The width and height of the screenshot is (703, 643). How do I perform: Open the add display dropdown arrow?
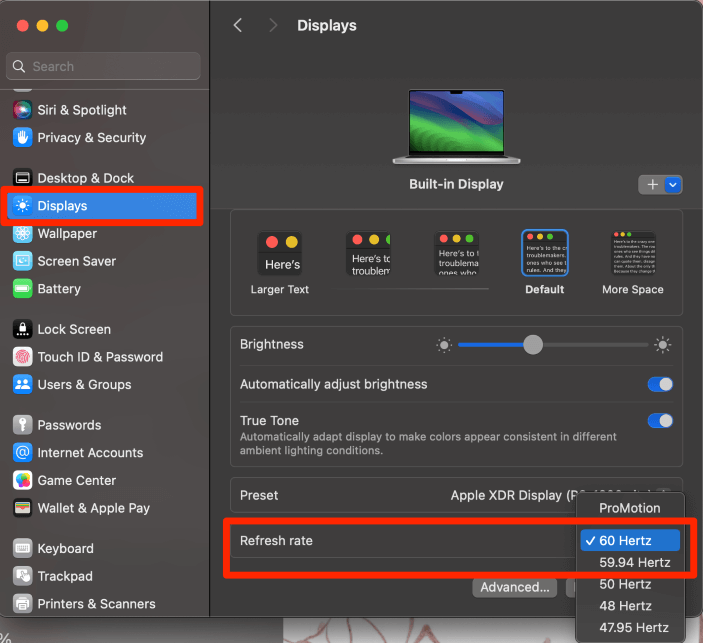click(x=673, y=184)
